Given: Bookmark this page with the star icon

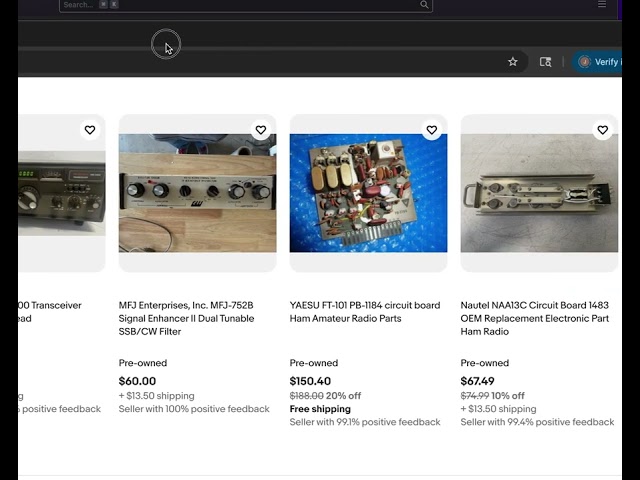Looking at the screenshot, I should (x=513, y=62).
